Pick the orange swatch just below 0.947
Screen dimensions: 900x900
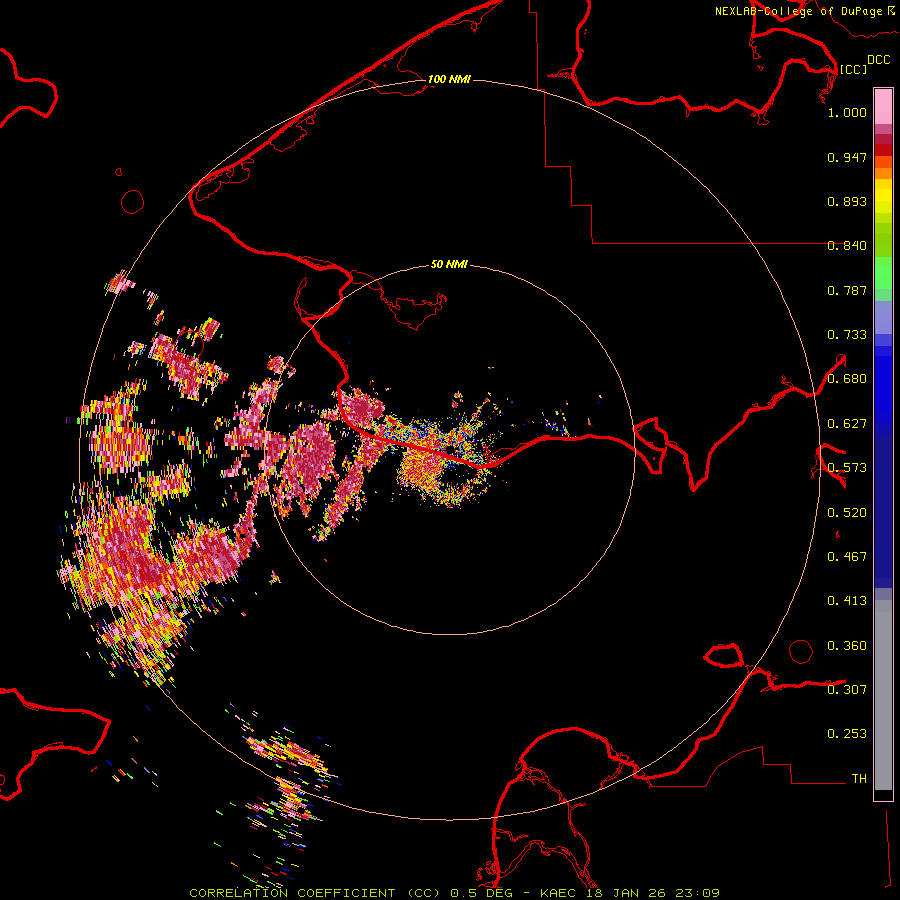click(883, 162)
